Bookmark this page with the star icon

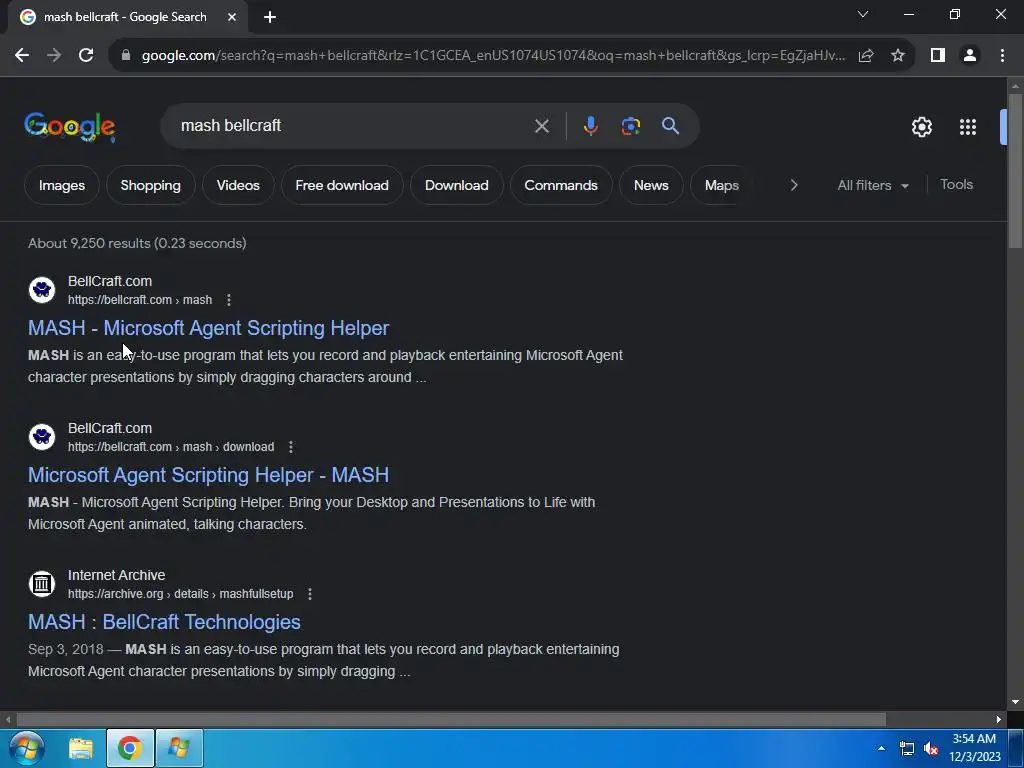tap(898, 56)
